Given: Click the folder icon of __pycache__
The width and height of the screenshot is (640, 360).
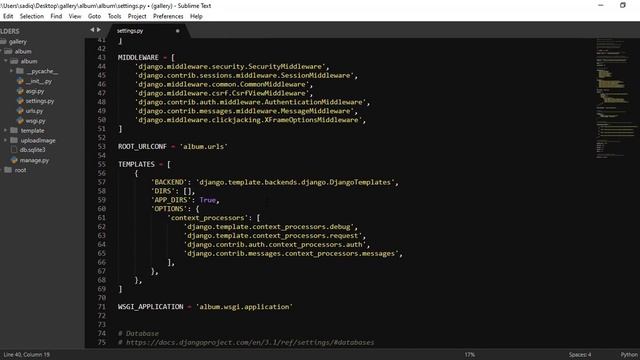Looking at the screenshot, I should [x=20, y=71].
